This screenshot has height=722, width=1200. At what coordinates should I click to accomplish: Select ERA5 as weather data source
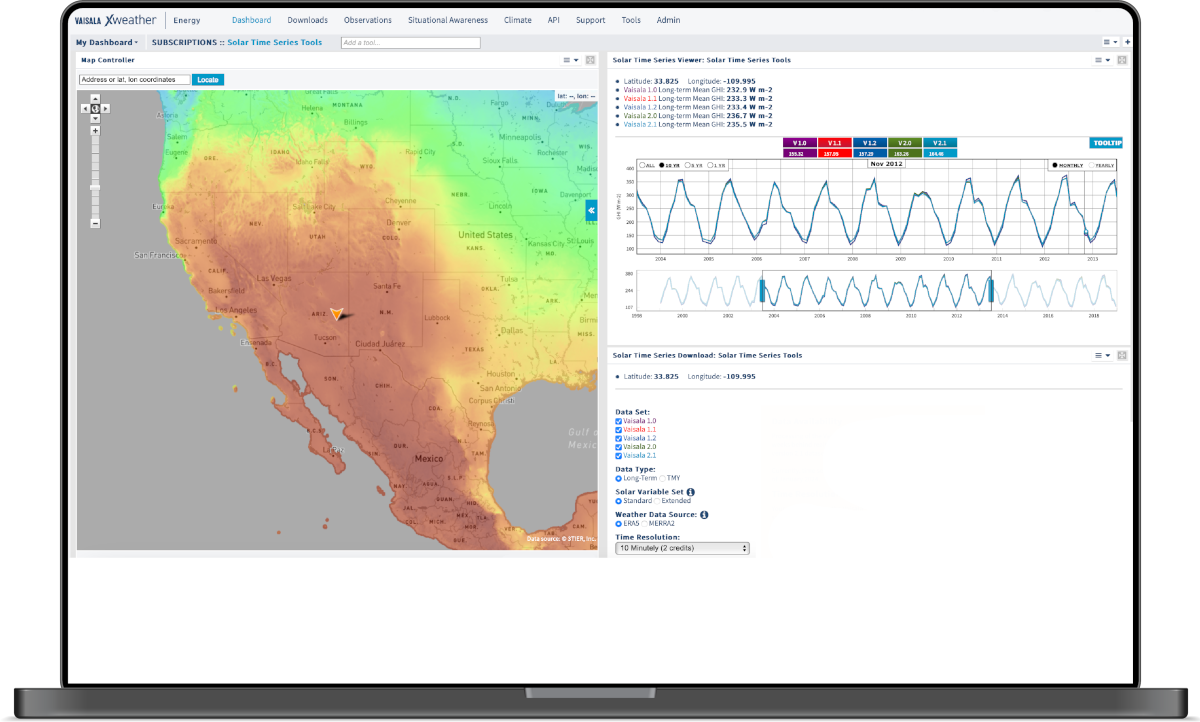coord(618,524)
